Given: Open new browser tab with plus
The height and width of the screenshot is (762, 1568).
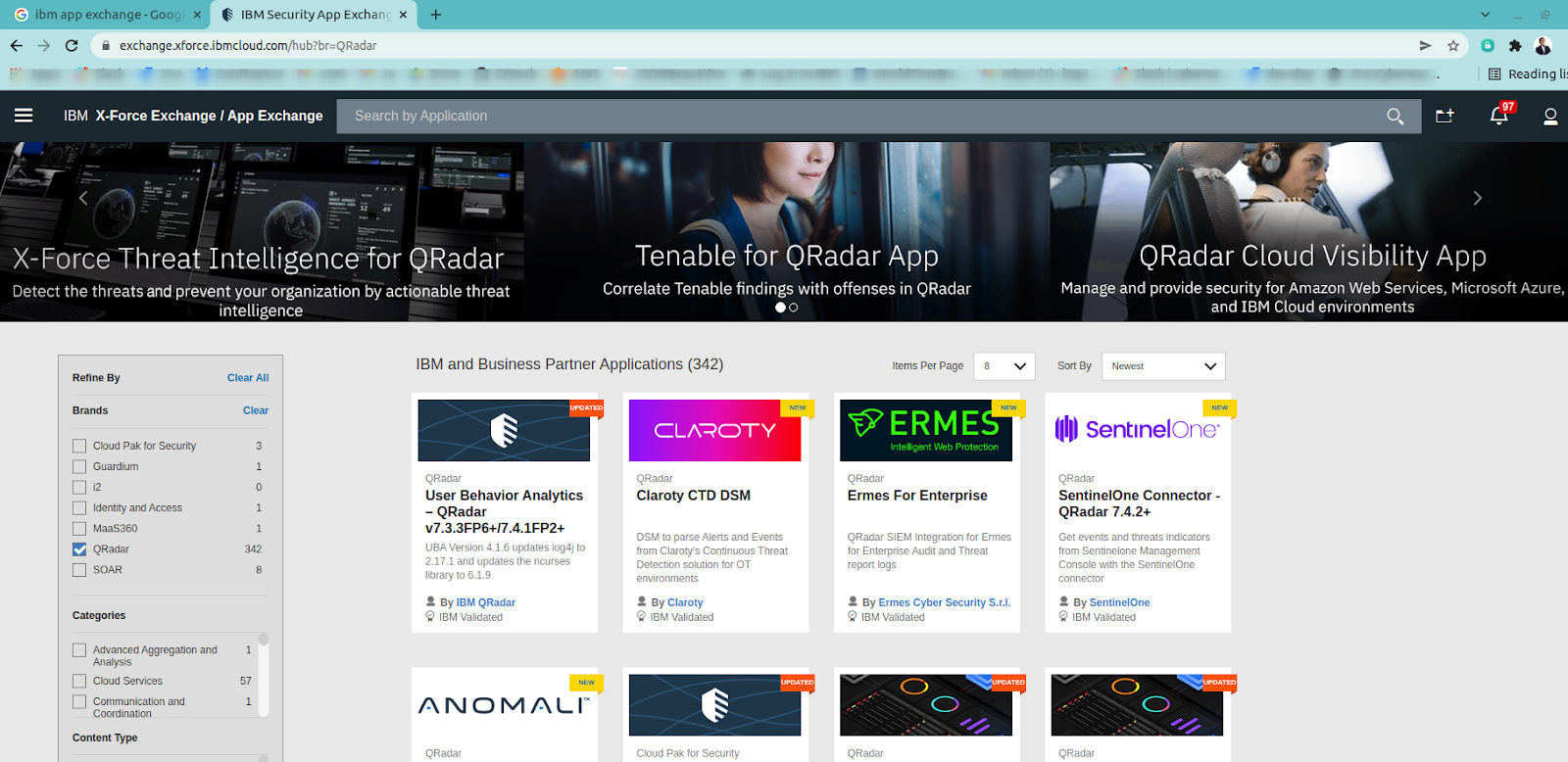Looking at the screenshot, I should 436,15.
